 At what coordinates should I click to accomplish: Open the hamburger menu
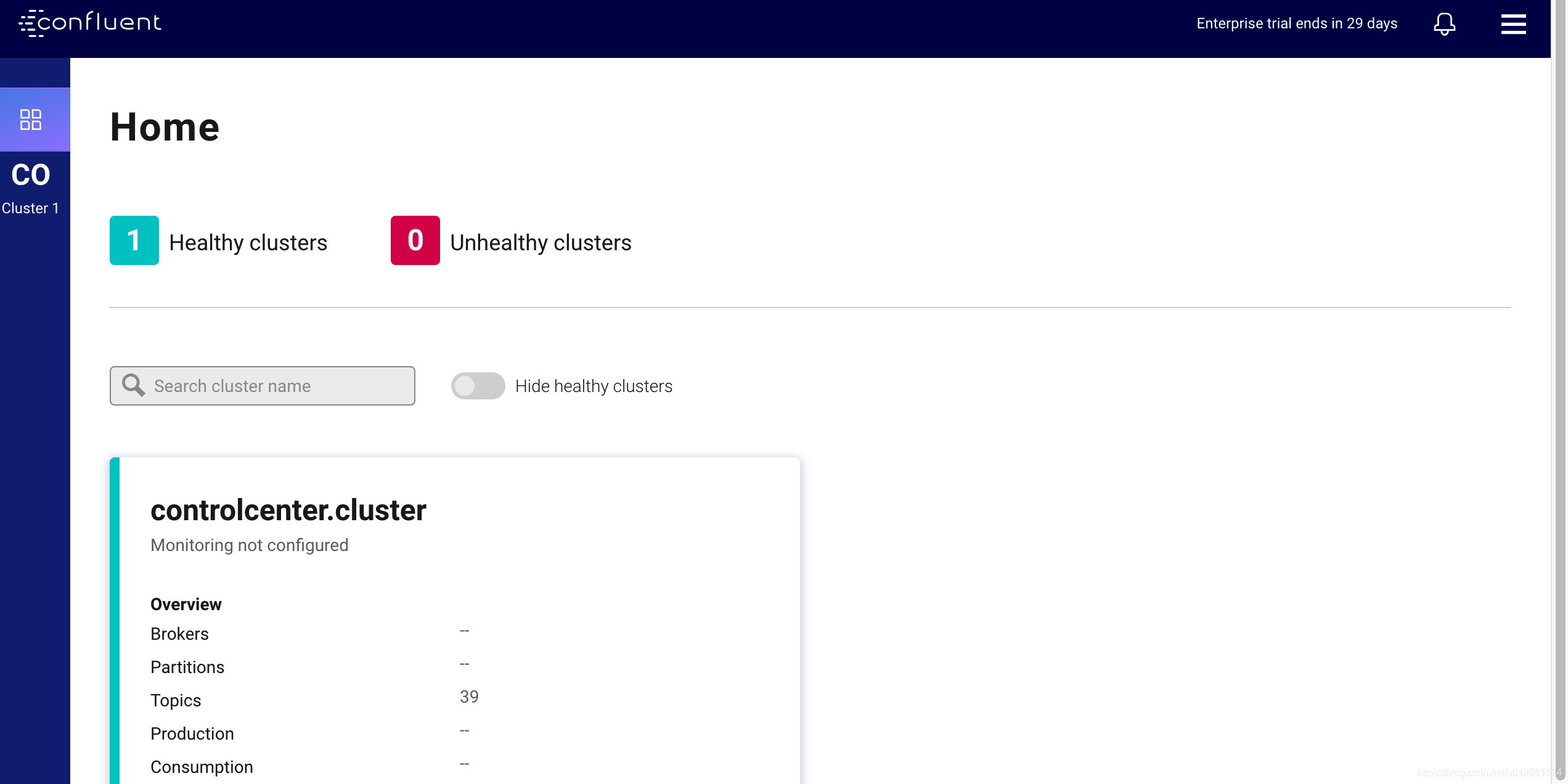pyautogui.click(x=1513, y=24)
